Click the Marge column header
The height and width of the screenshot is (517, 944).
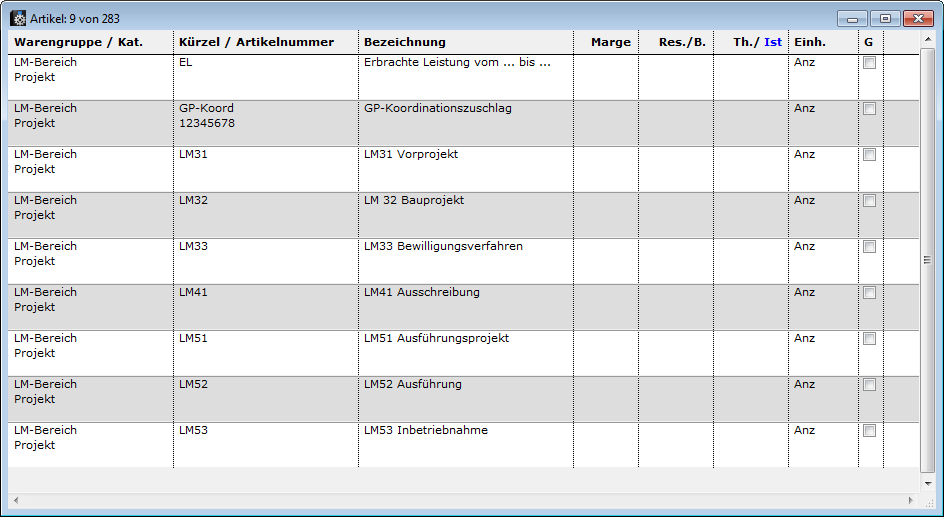click(x=610, y=42)
